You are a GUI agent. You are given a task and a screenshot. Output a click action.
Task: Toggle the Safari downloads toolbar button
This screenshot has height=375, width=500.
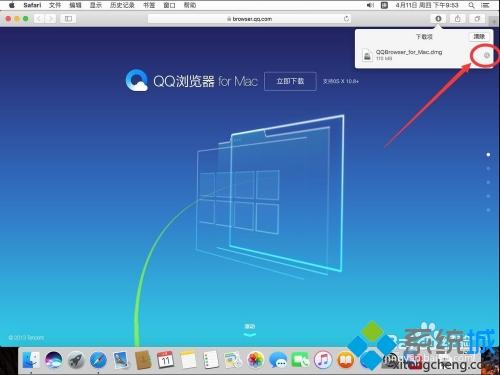click(438, 19)
